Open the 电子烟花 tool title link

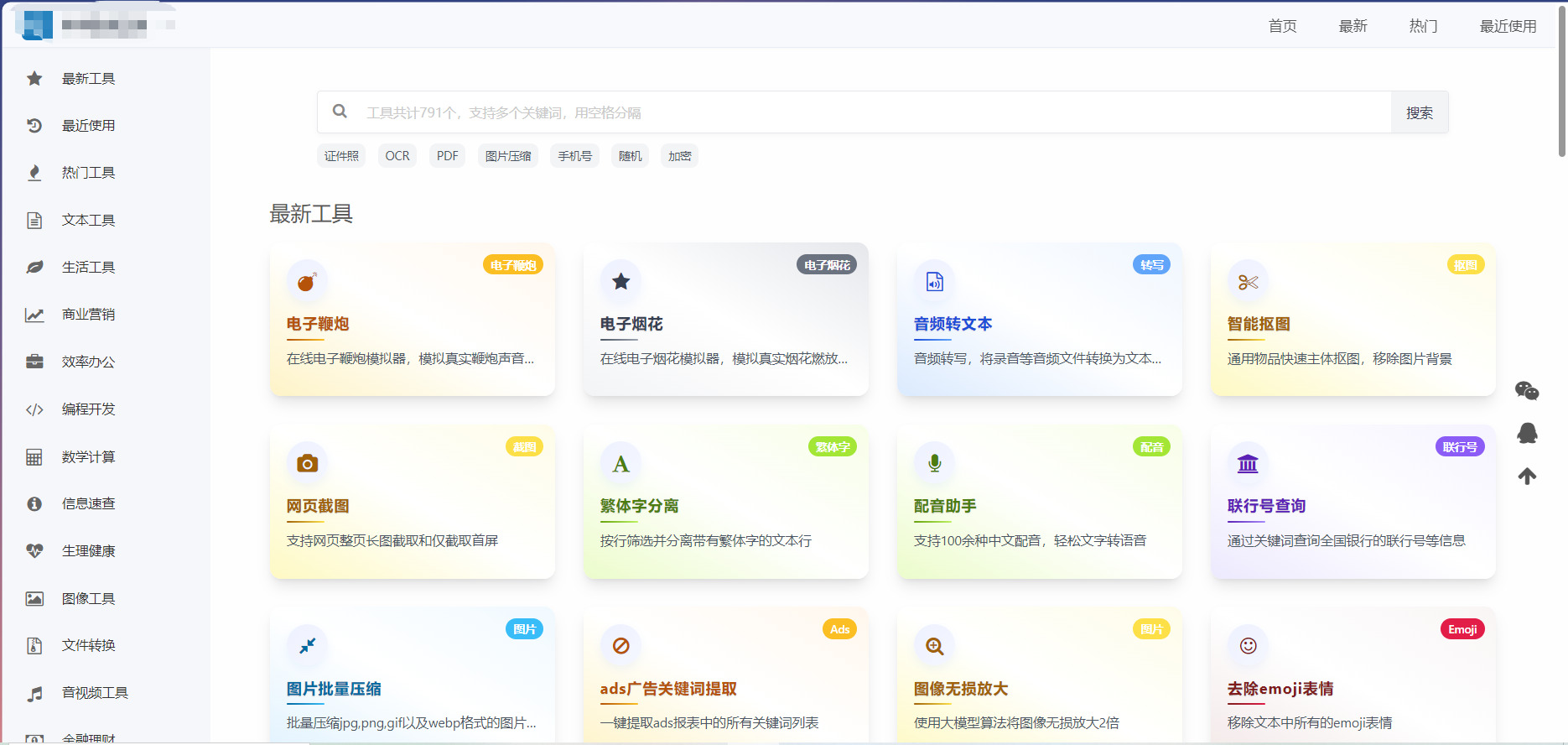pyautogui.click(x=631, y=324)
